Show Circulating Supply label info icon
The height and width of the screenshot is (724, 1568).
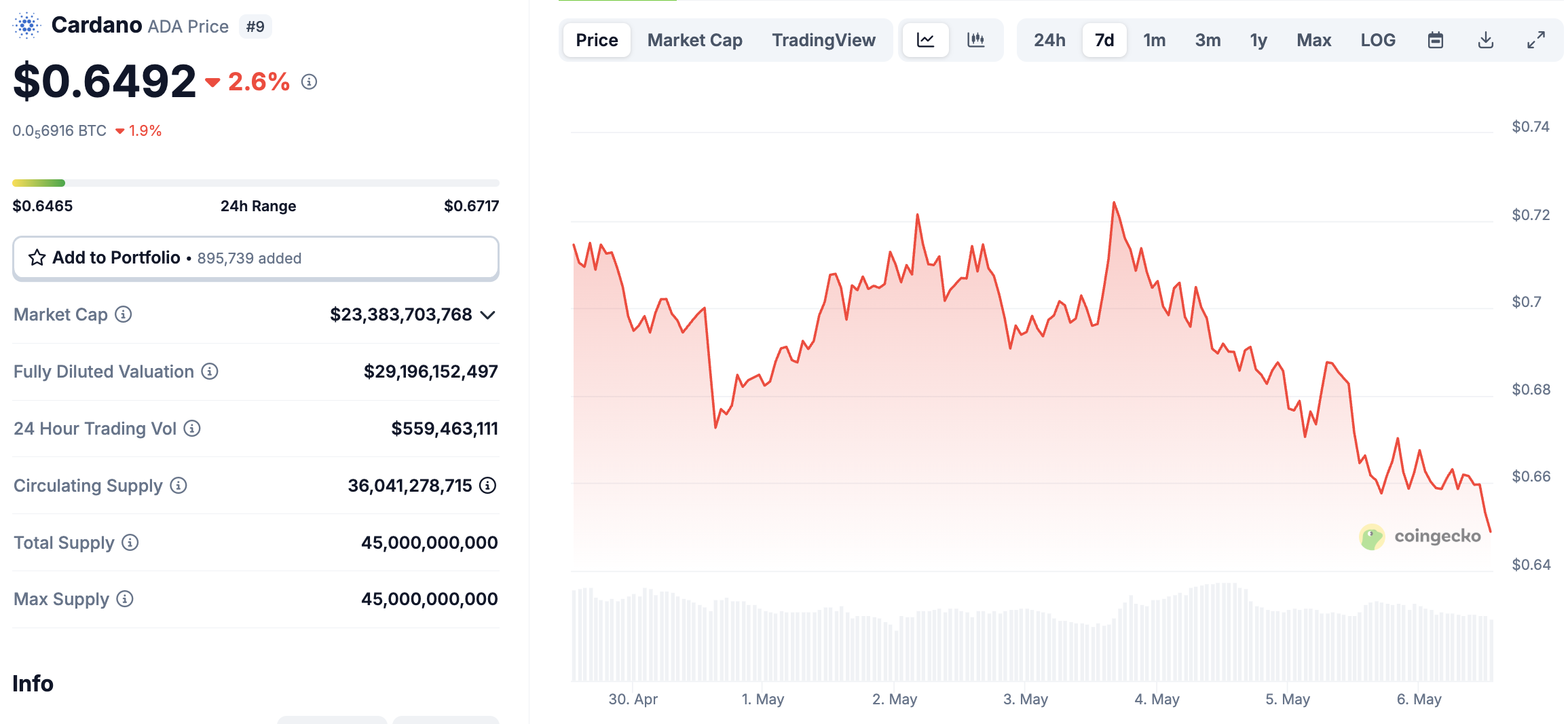point(179,486)
